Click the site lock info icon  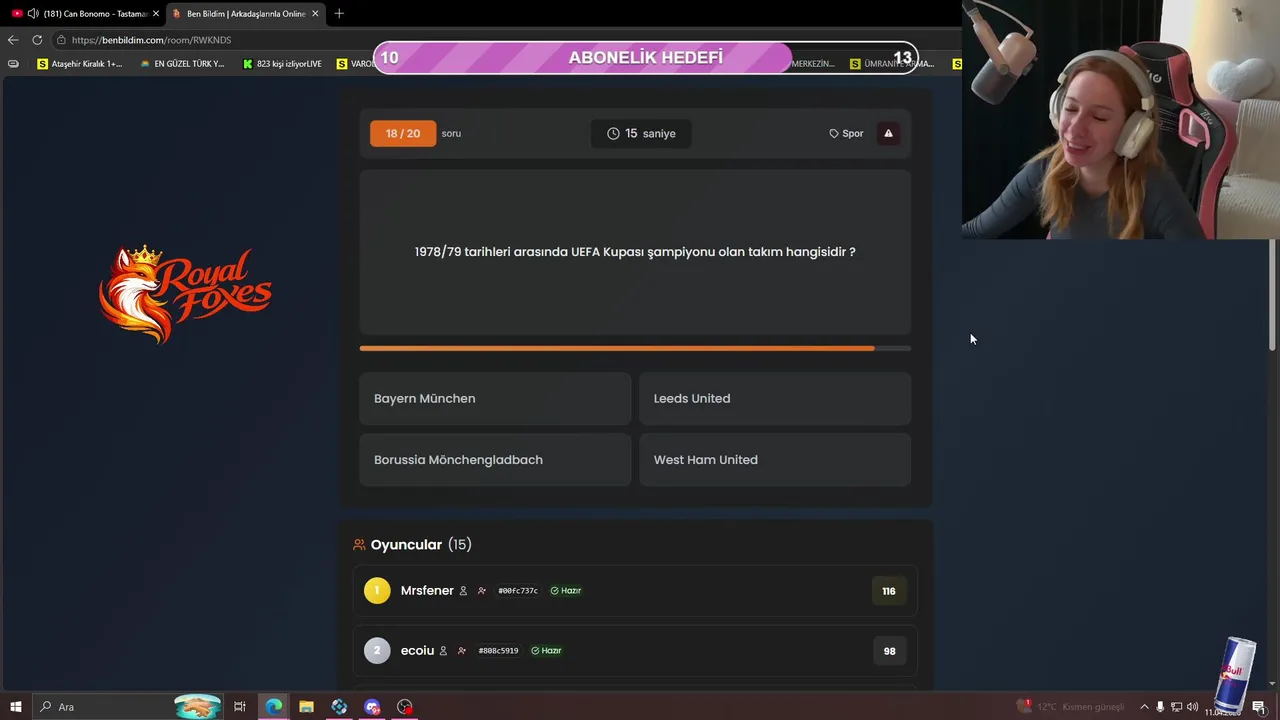coord(61,40)
